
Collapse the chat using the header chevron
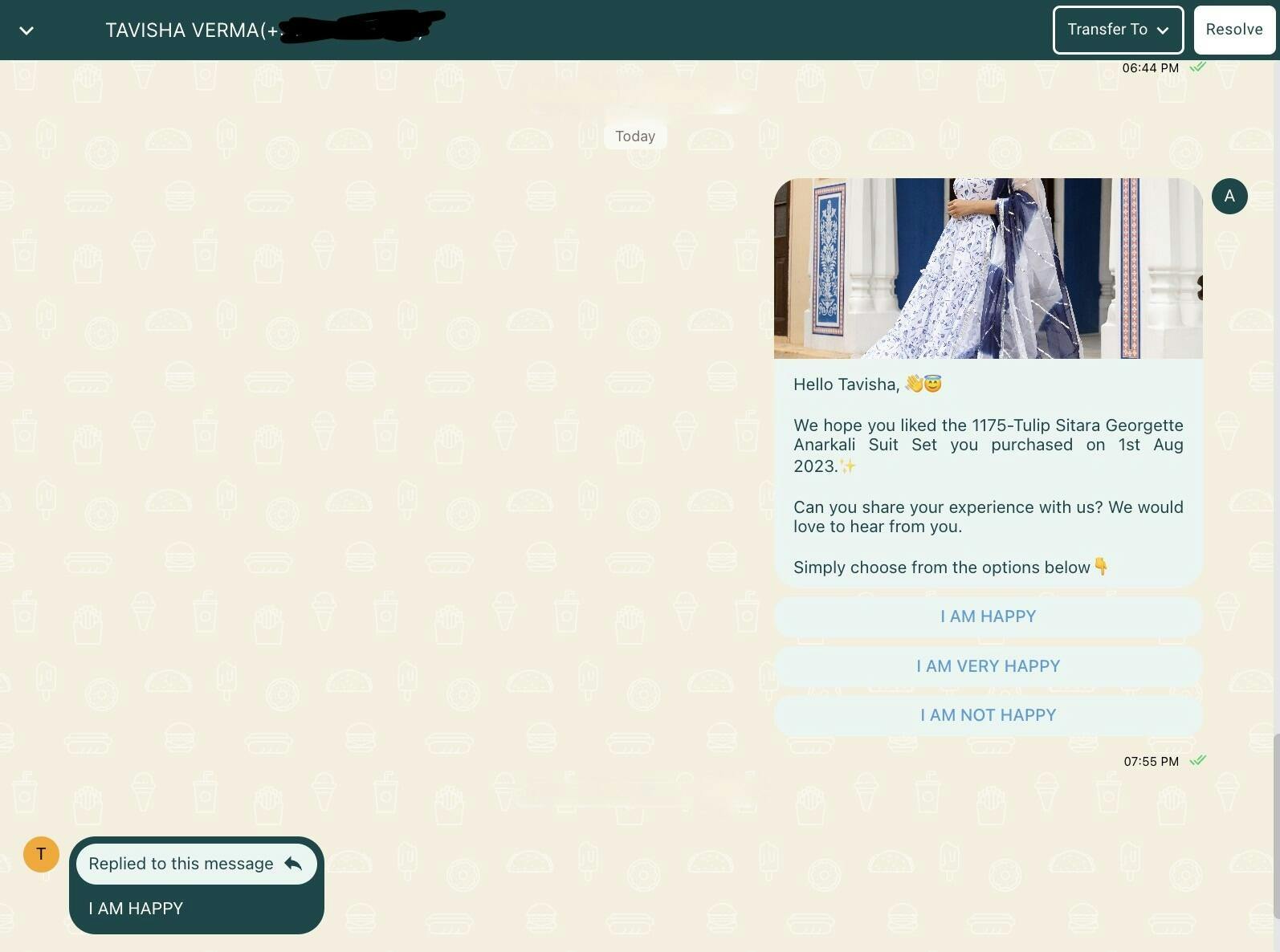coord(26,31)
